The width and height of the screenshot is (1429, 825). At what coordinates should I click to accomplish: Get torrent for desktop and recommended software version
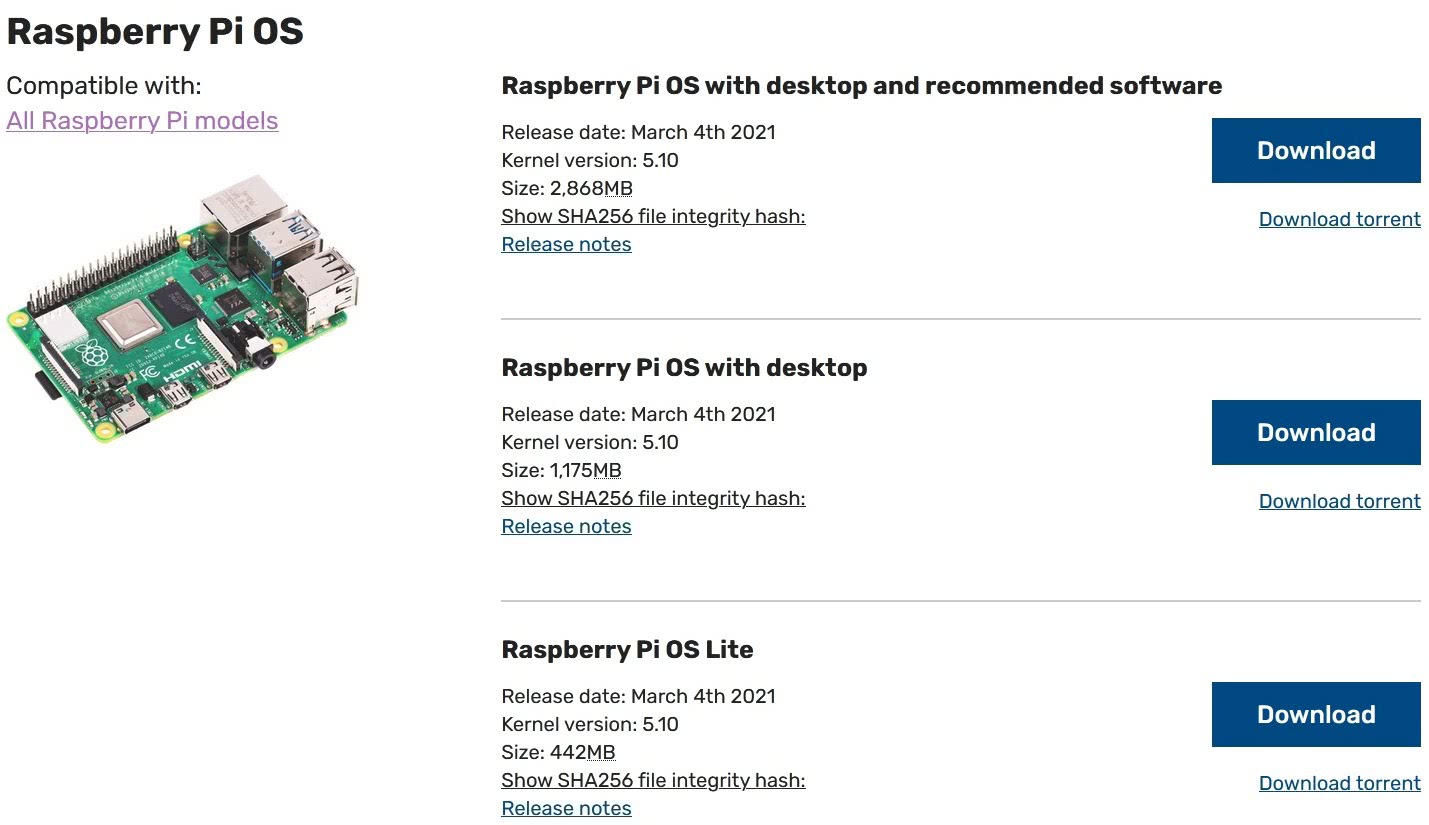[x=1339, y=220]
